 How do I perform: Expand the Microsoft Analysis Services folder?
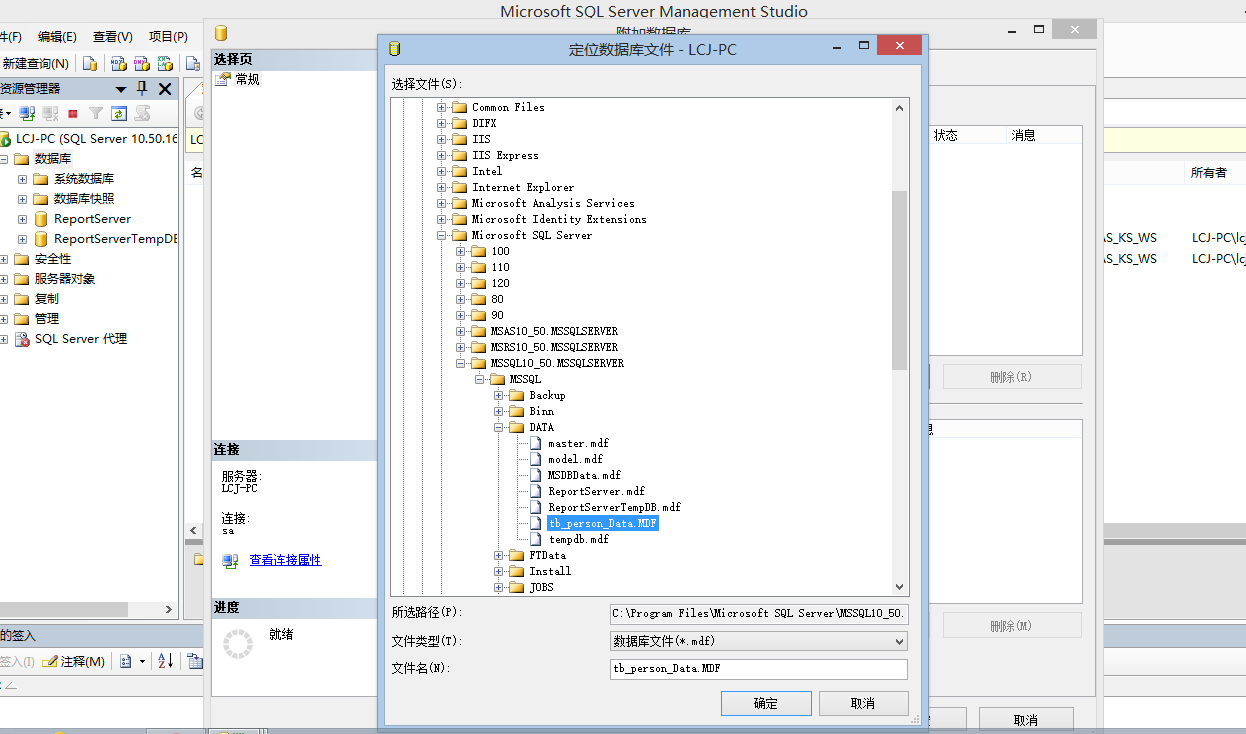point(442,203)
